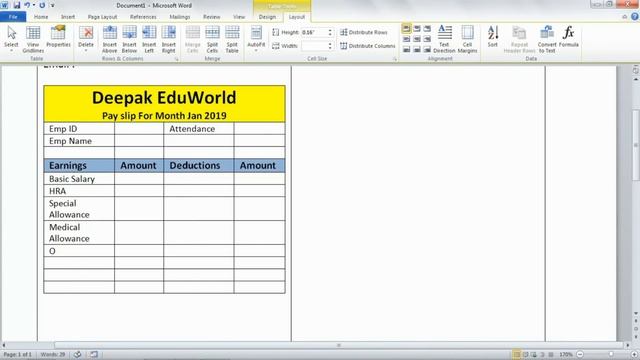Adjust the Width spinner arrows
This screenshot has width=640, height=360.
point(330,46)
